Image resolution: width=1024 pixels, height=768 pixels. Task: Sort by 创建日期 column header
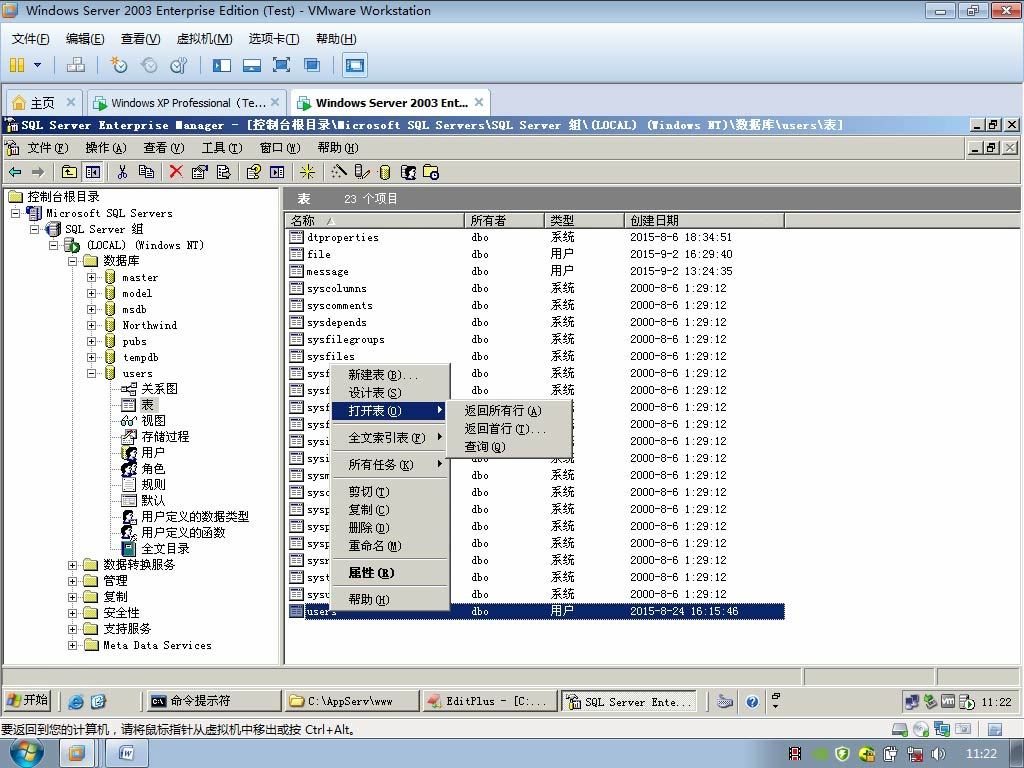pos(704,221)
